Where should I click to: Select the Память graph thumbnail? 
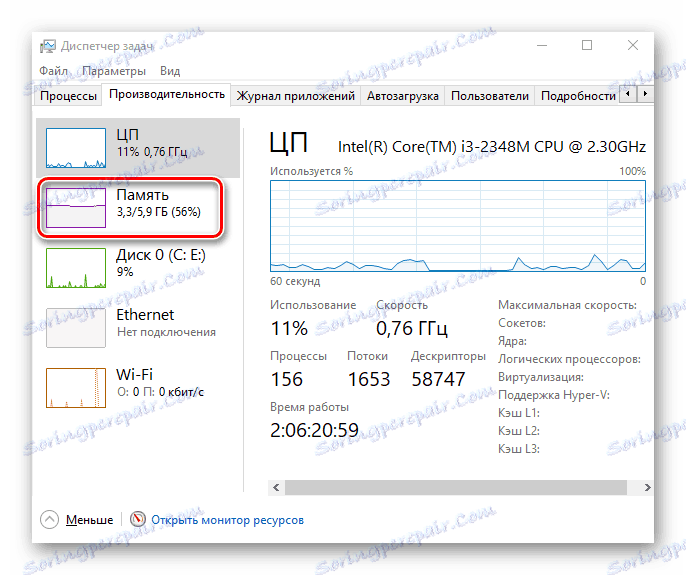(x=76, y=208)
